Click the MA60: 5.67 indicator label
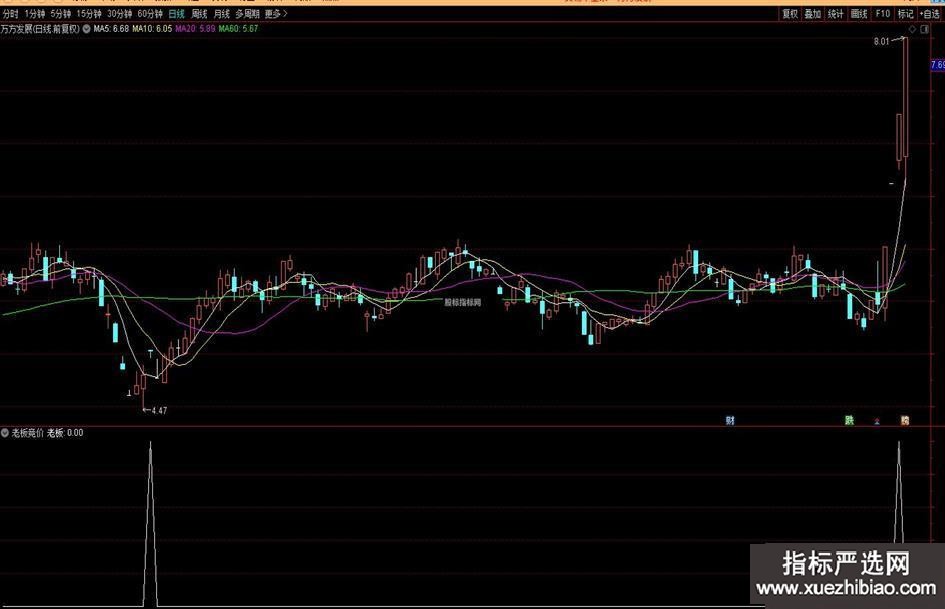Viewport: 945px width, 609px height. [239, 28]
